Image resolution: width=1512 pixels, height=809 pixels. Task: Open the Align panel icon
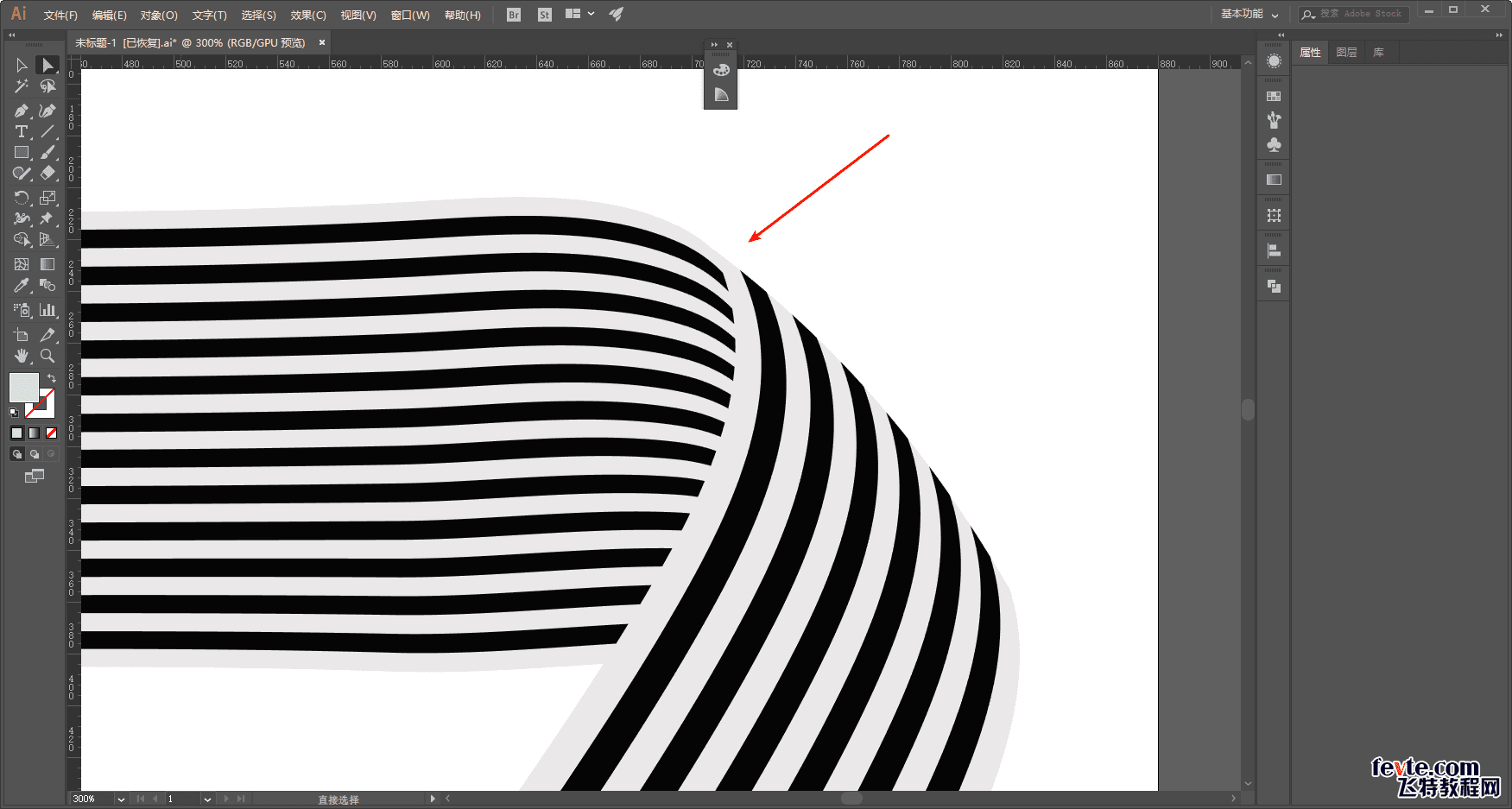pos(1274,251)
